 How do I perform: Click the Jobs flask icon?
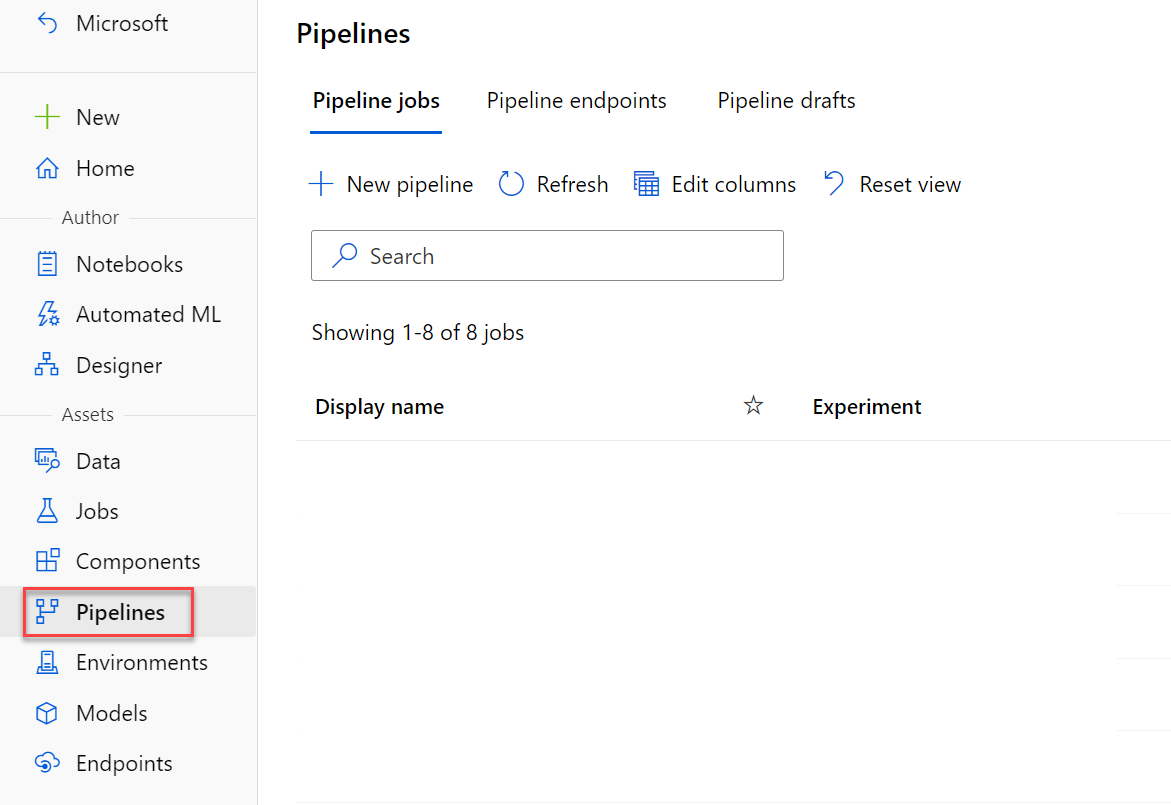pyautogui.click(x=47, y=511)
